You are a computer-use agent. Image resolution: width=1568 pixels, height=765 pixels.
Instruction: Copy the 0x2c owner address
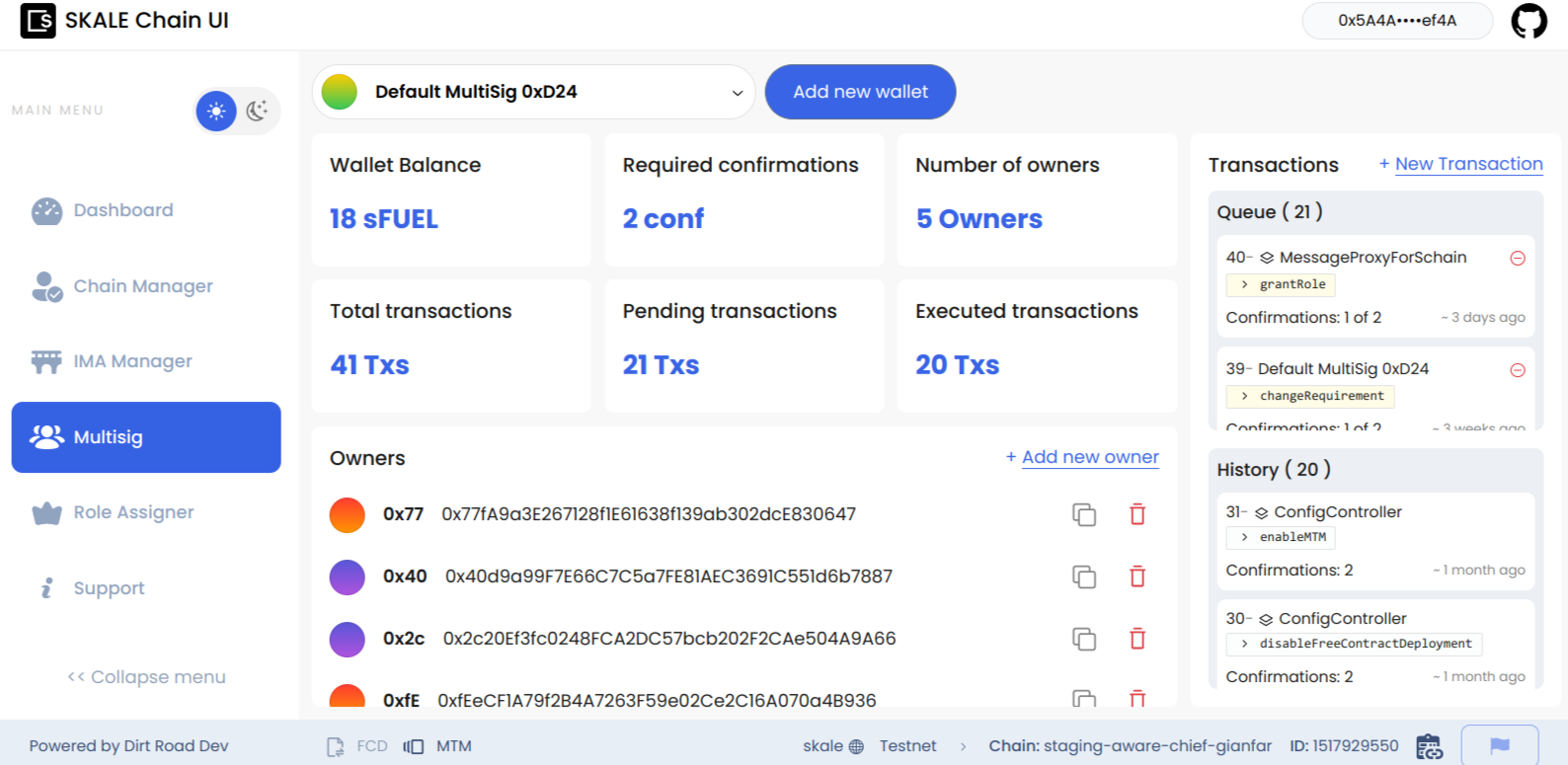pos(1084,639)
